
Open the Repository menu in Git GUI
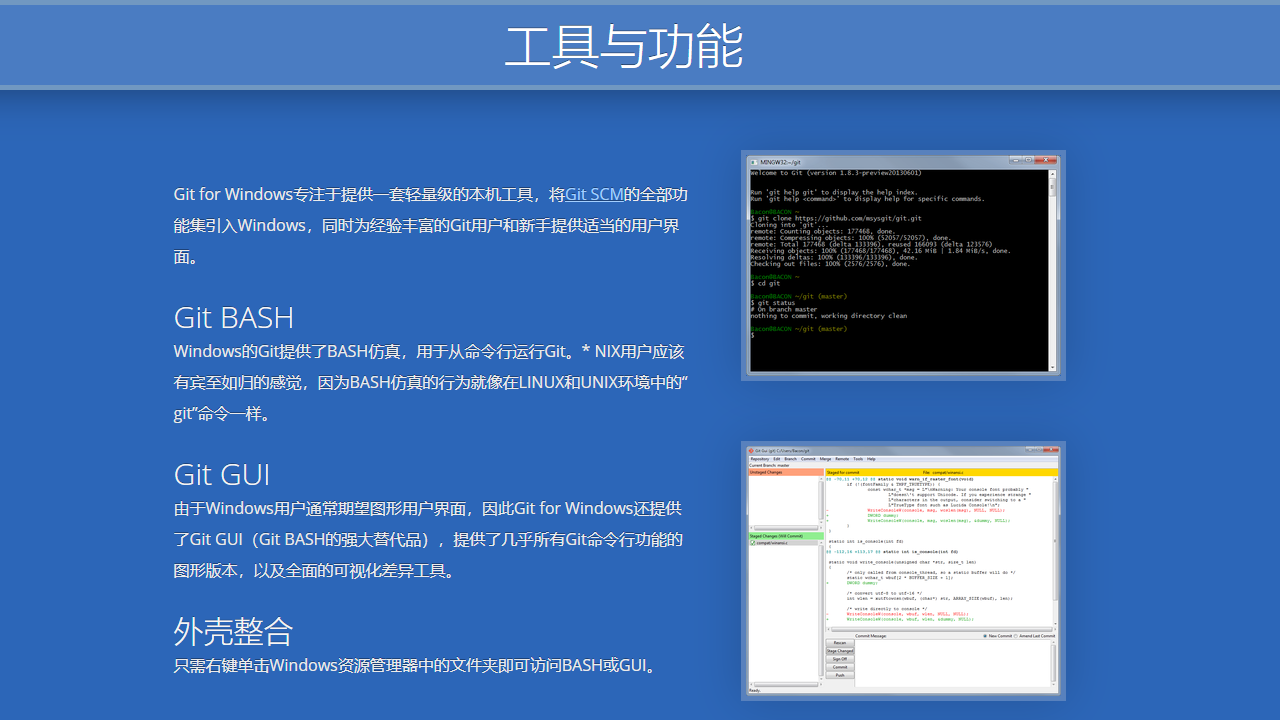760,459
